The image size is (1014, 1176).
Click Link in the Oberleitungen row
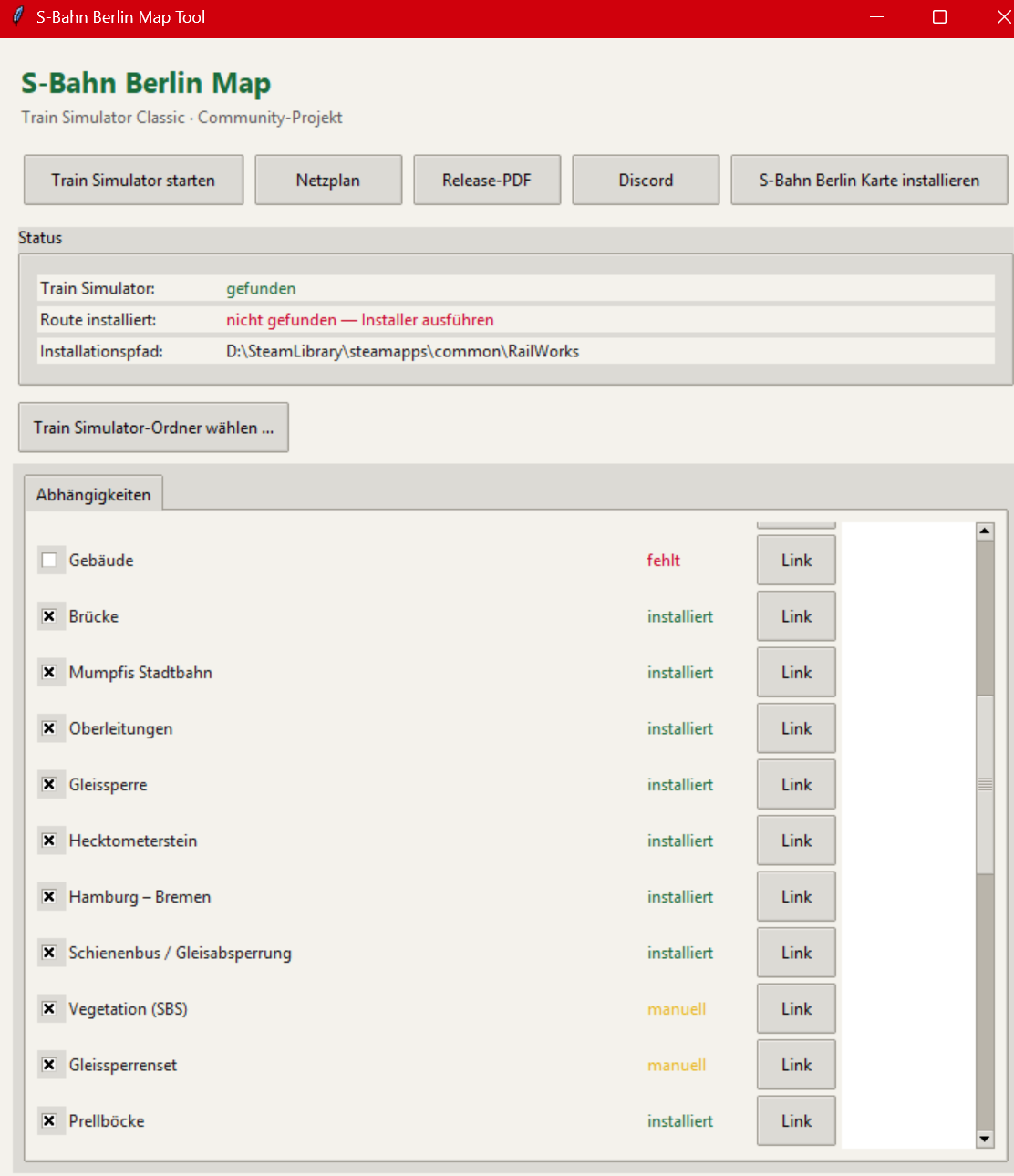pos(796,728)
